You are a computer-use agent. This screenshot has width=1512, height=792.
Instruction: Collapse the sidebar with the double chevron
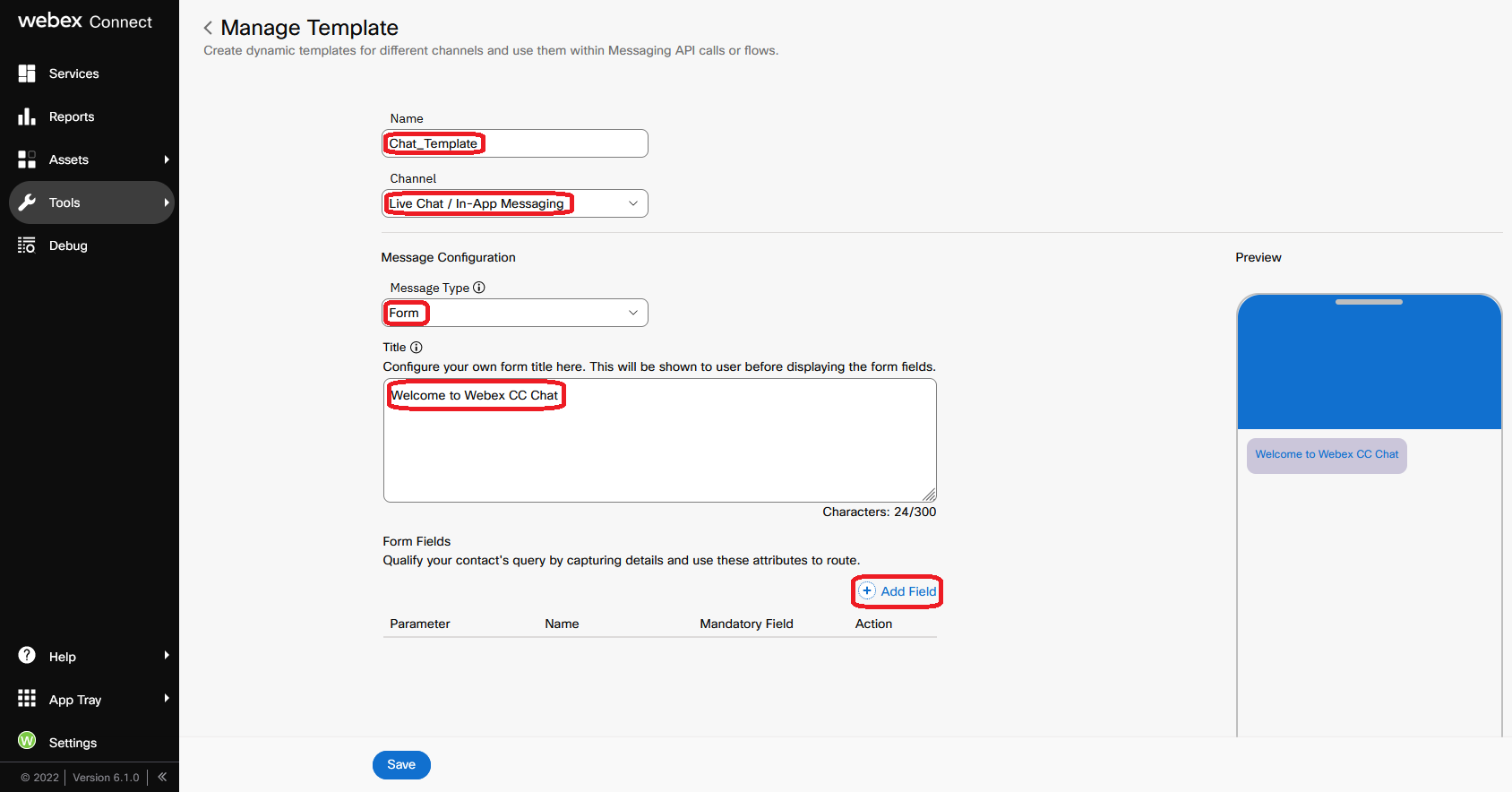162,777
